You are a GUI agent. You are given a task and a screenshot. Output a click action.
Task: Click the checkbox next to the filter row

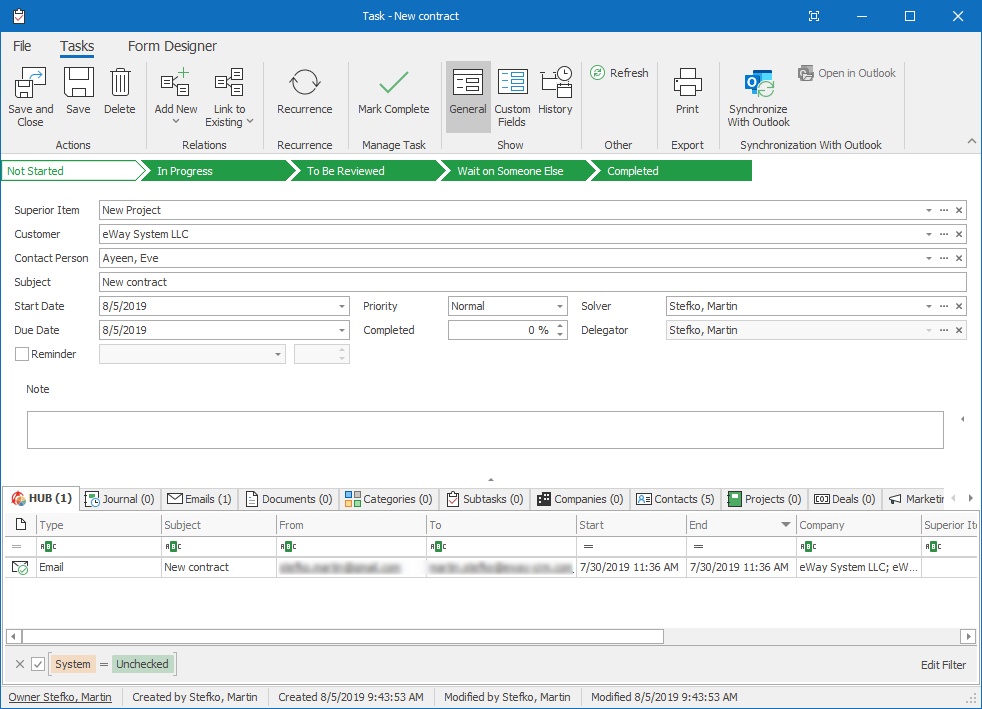[37, 664]
